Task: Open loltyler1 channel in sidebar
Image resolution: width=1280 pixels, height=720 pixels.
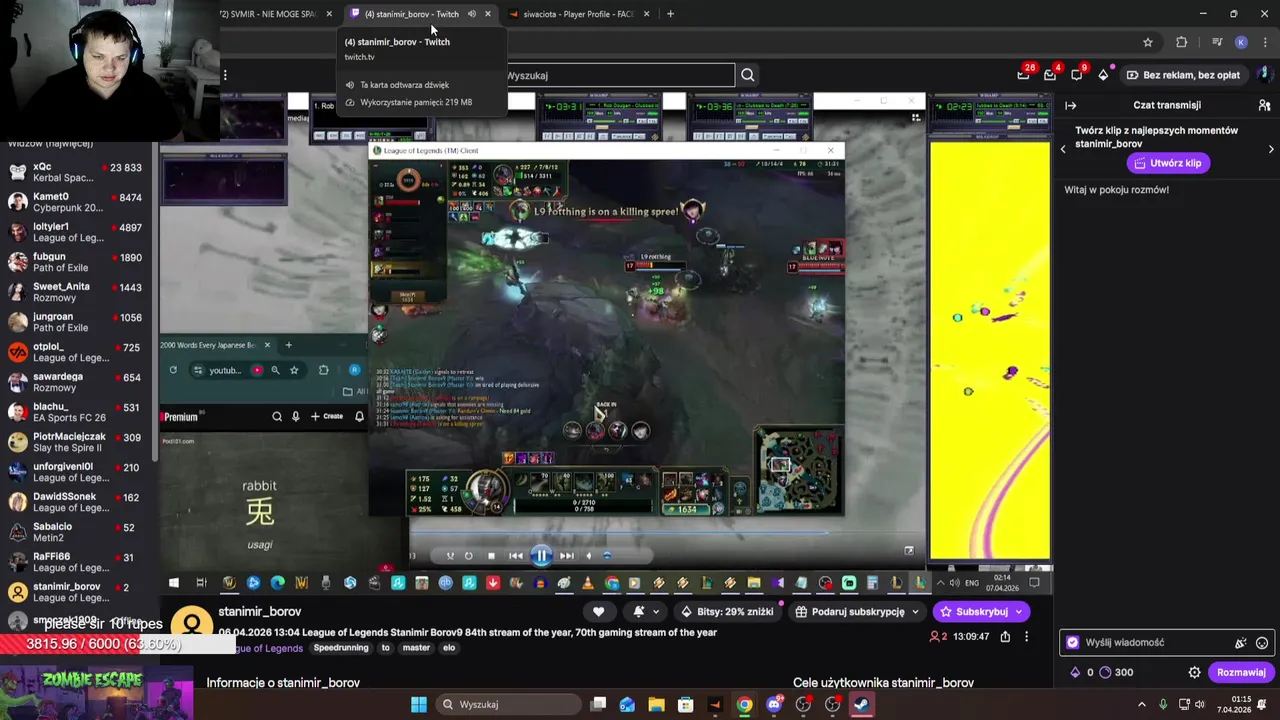Action: [76, 232]
